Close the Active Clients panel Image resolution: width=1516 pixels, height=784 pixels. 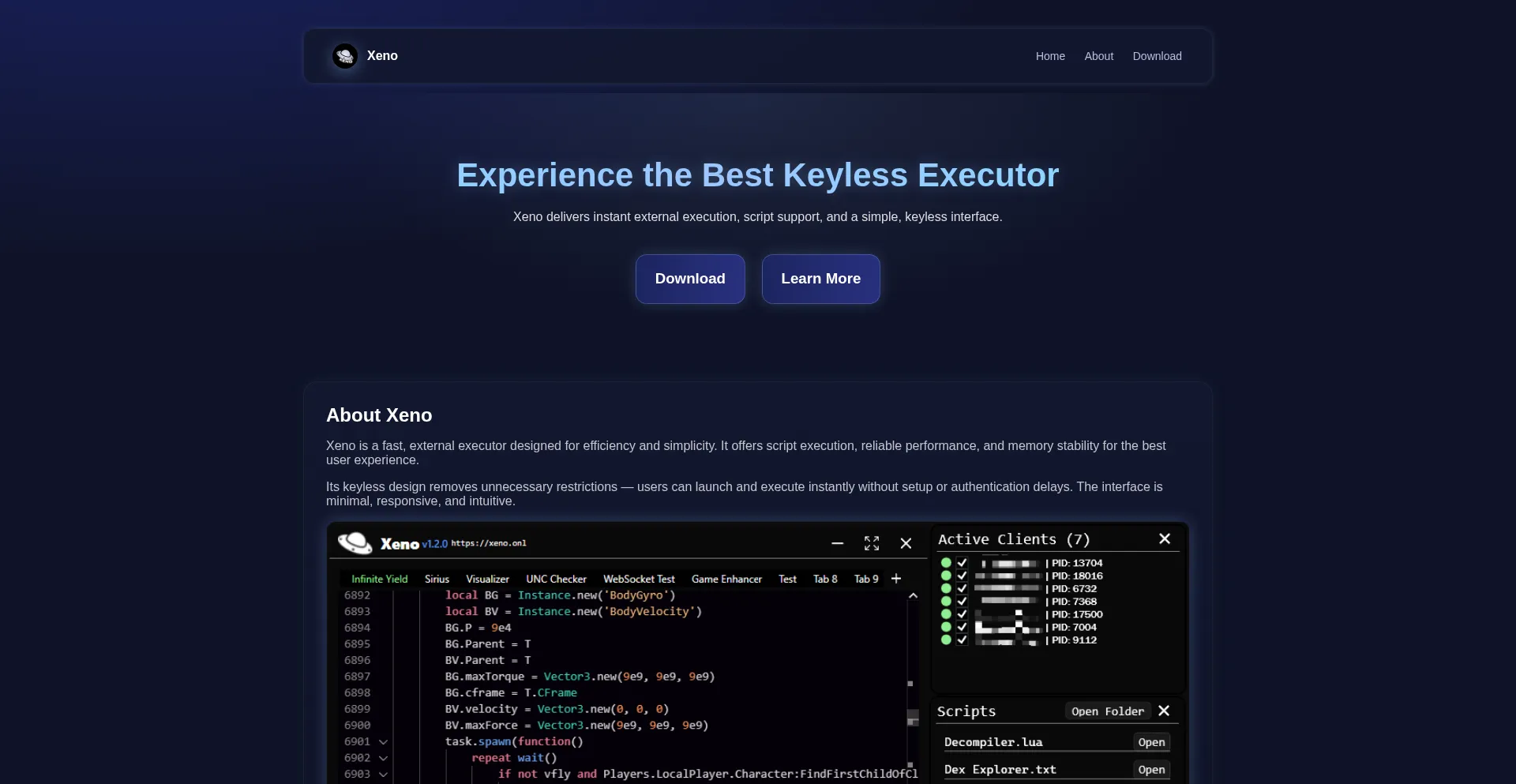click(x=1165, y=538)
